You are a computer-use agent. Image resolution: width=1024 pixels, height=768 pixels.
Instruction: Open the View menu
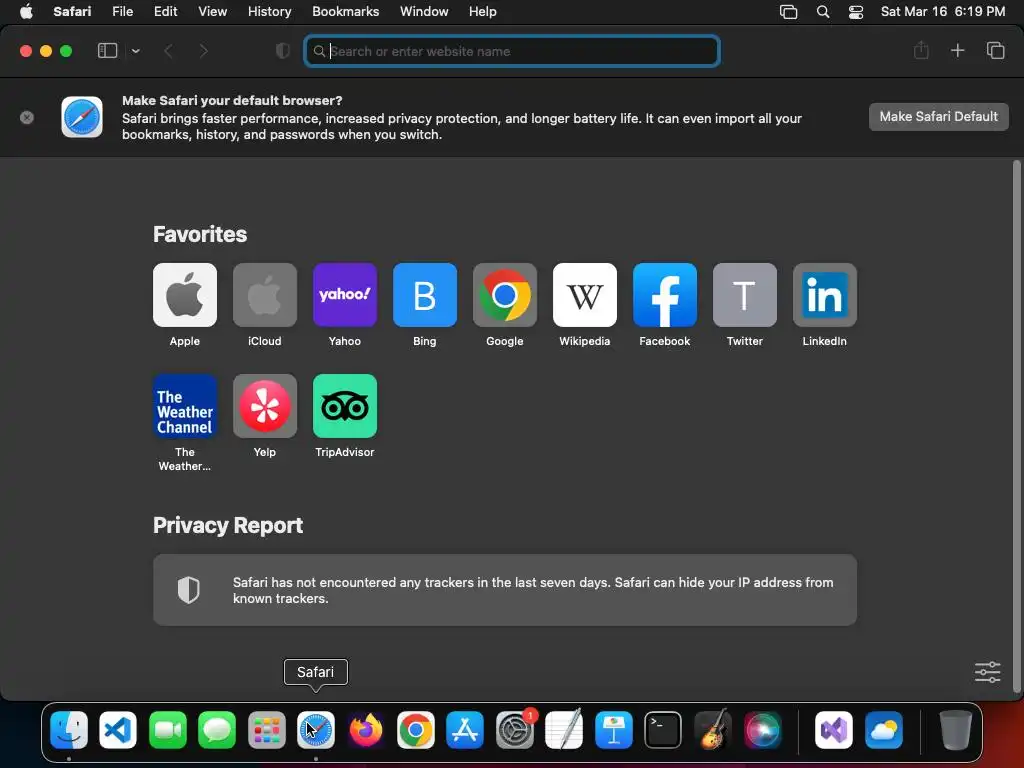212,11
